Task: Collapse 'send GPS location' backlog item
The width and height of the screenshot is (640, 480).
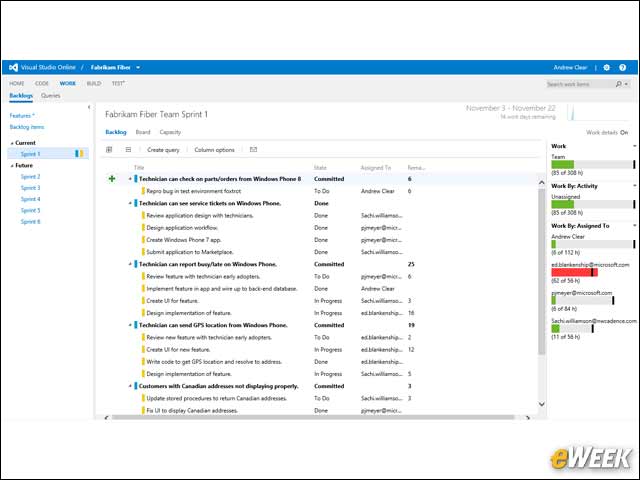Action: pyautogui.click(x=130, y=325)
